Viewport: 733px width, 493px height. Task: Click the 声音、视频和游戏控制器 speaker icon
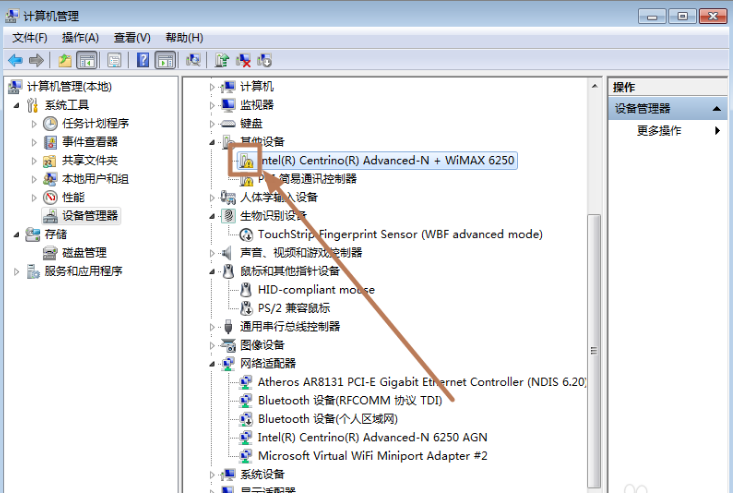click(x=227, y=253)
